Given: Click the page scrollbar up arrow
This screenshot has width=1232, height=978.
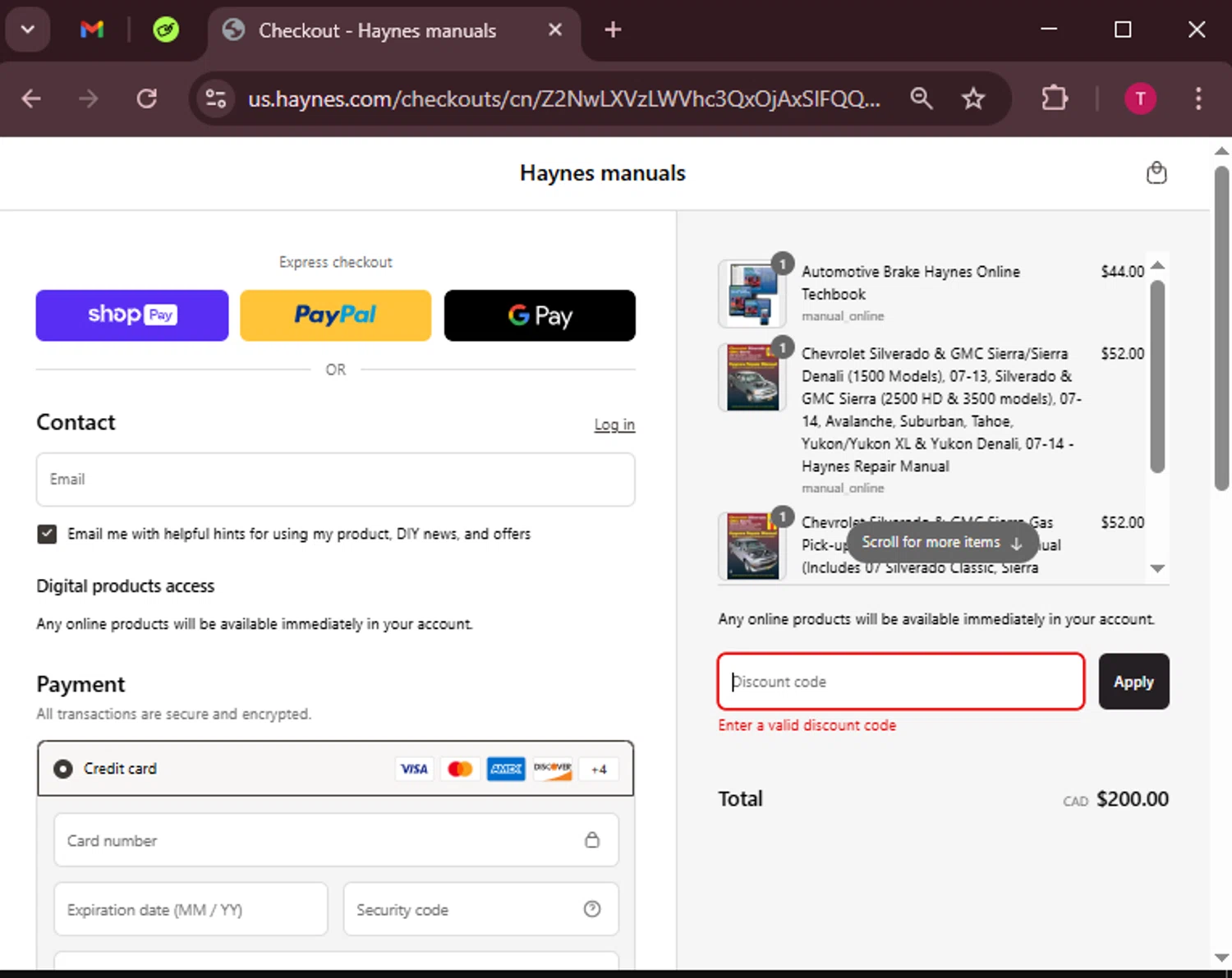Looking at the screenshot, I should 1221,150.
